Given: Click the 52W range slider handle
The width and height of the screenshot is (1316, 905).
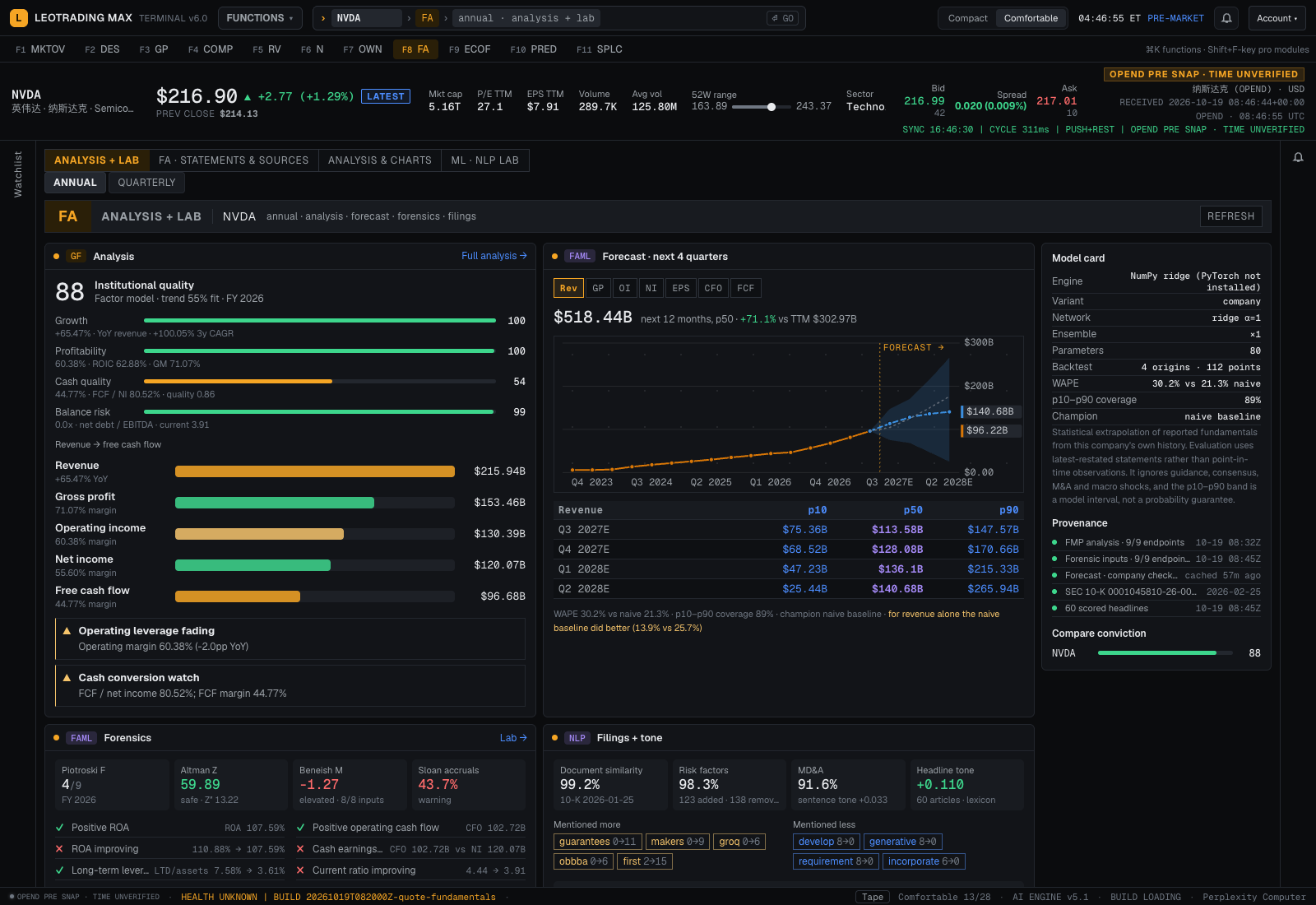Looking at the screenshot, I should [x=772, y=107].
